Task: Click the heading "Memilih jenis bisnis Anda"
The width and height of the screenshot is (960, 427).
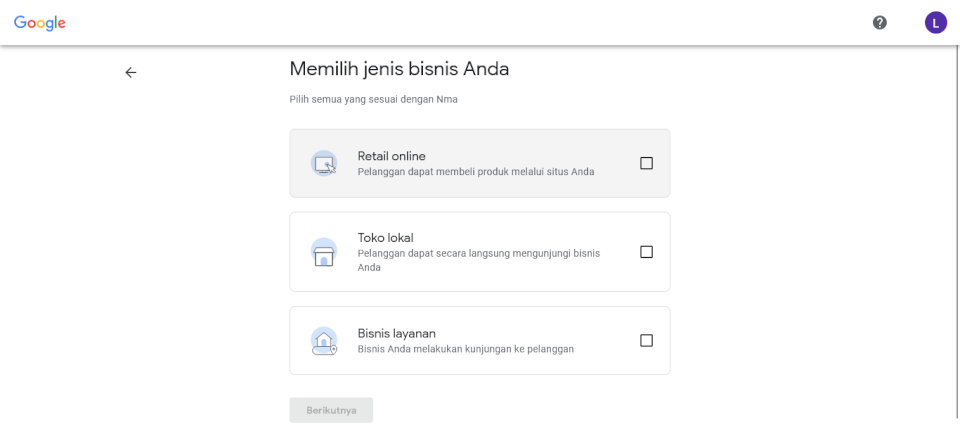Action: click(399, 69)
